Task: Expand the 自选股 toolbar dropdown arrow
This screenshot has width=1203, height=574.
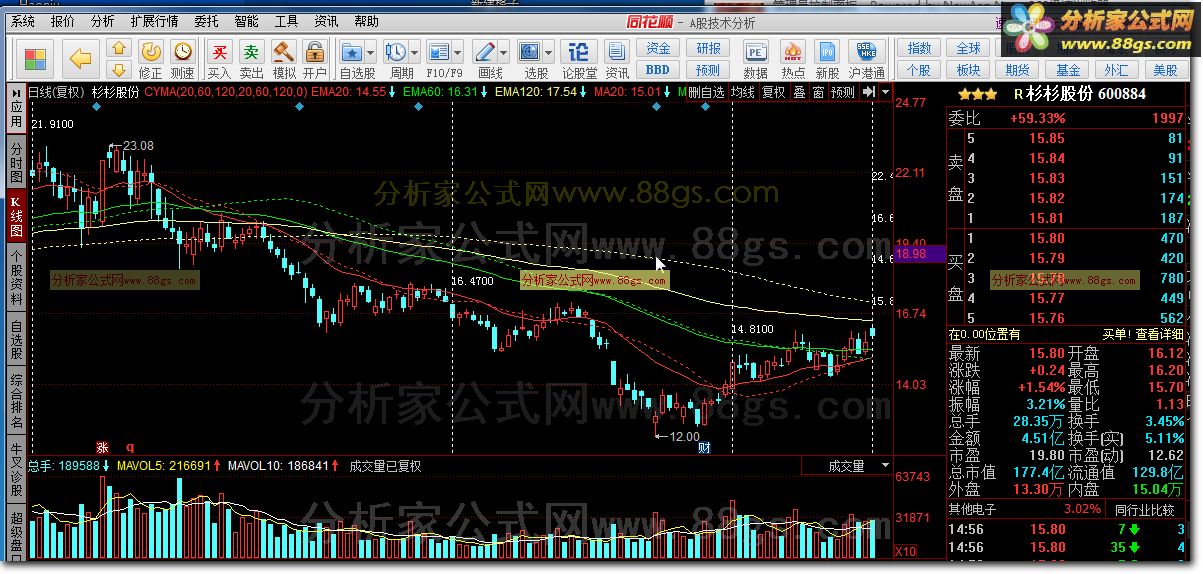Action: point(371,52)
